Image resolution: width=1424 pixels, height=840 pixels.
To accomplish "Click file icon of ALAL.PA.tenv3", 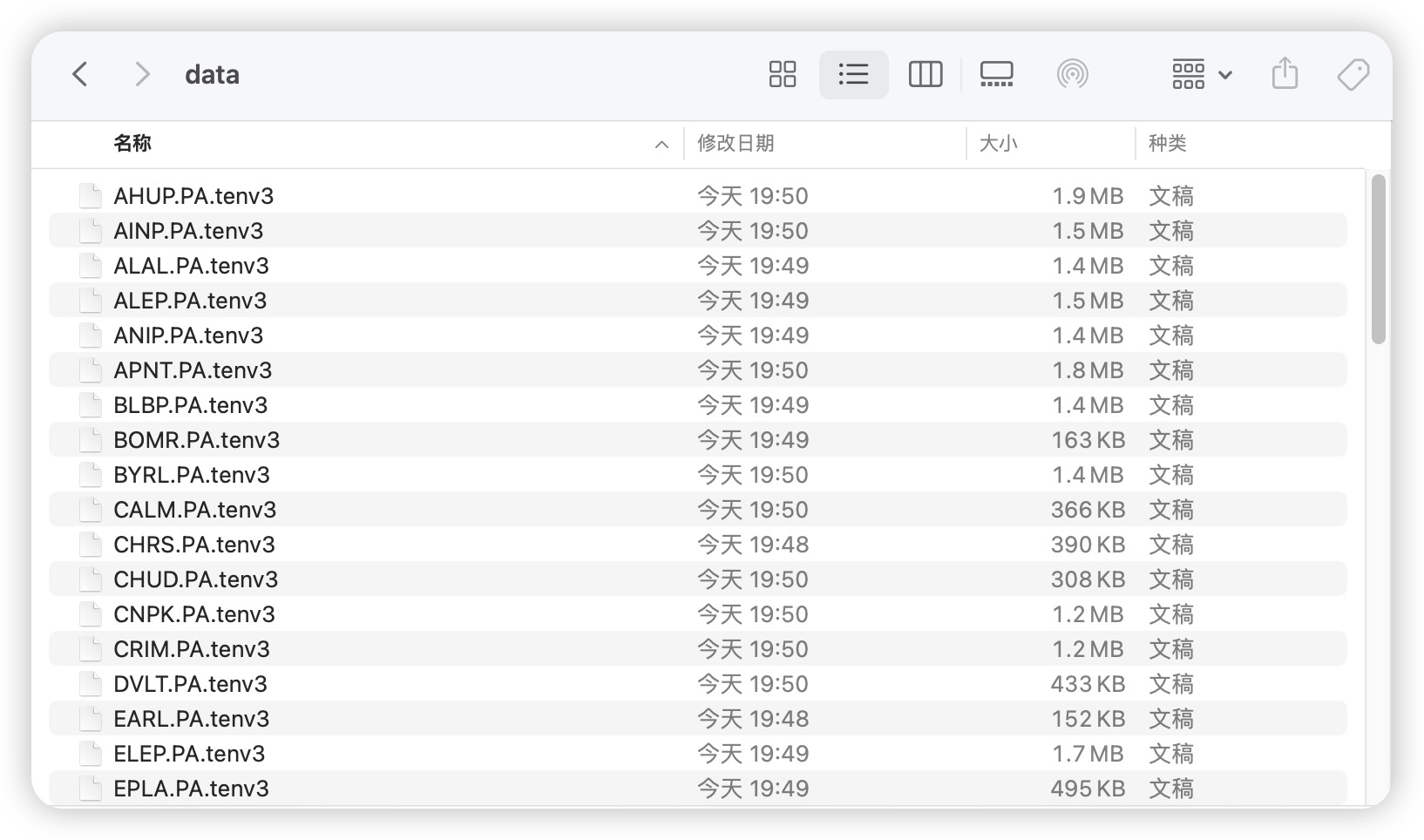I will click(91, 266).
